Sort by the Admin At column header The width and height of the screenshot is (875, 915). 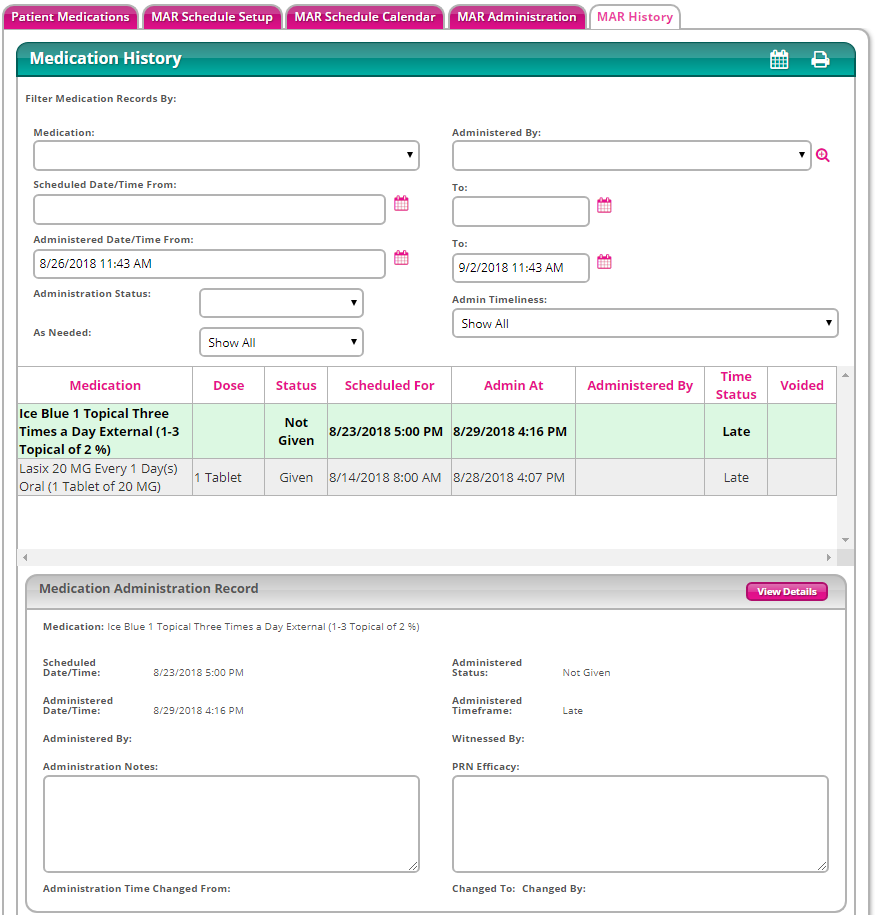[x=514, y=385]
